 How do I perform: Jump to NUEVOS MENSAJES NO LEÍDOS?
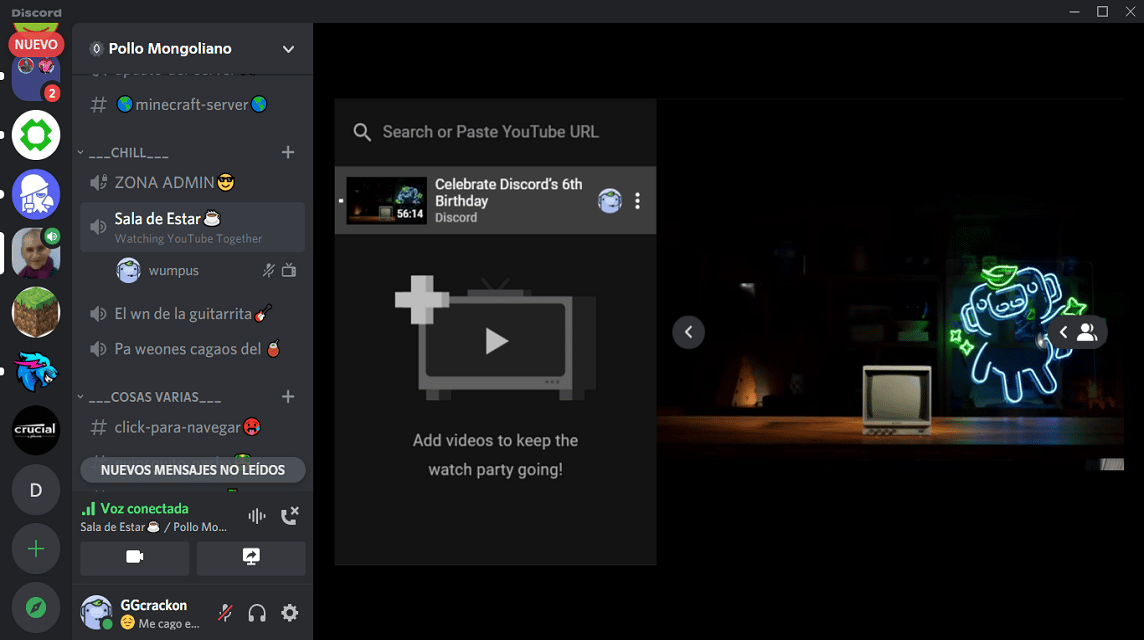pos(193,470)
